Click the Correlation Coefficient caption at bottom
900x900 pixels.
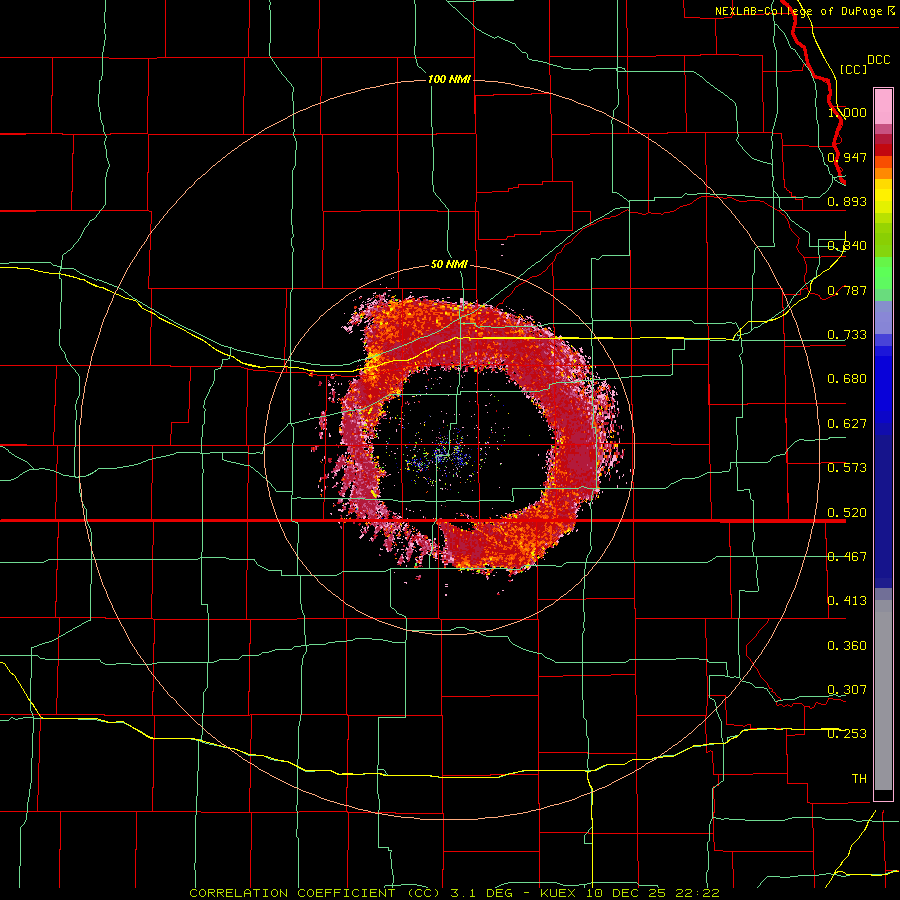click(x=454, y=893)
